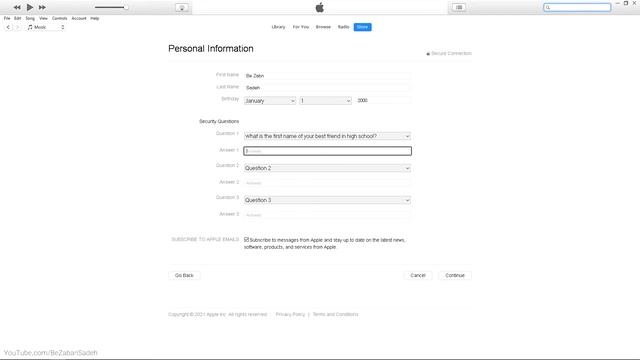Open the Privacy Policy link

pos(290,314)
